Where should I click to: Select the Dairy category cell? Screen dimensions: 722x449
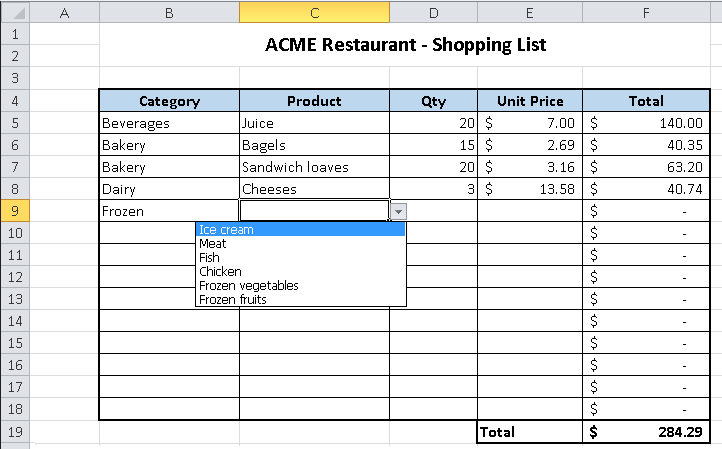coord(169,189)
